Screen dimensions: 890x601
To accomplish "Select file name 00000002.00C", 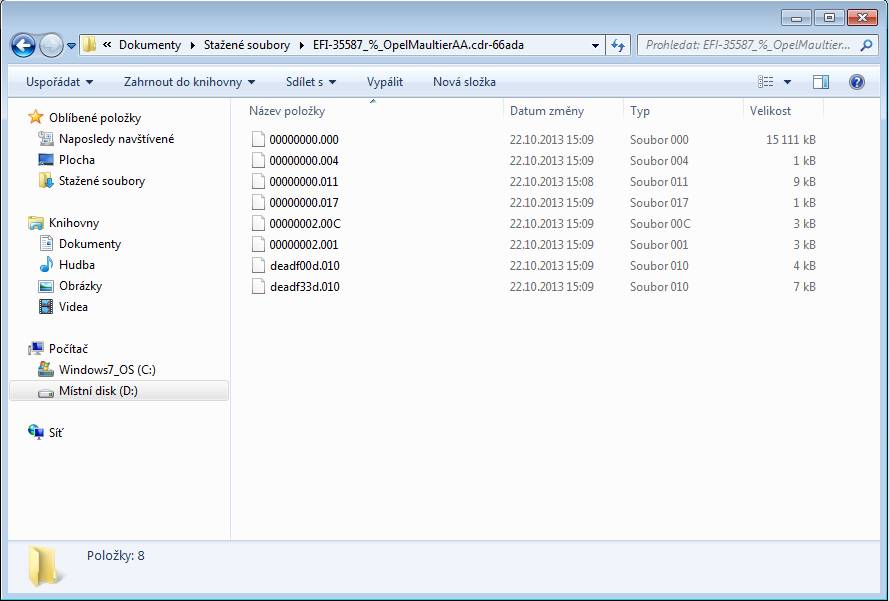I will tap(305, 224).
